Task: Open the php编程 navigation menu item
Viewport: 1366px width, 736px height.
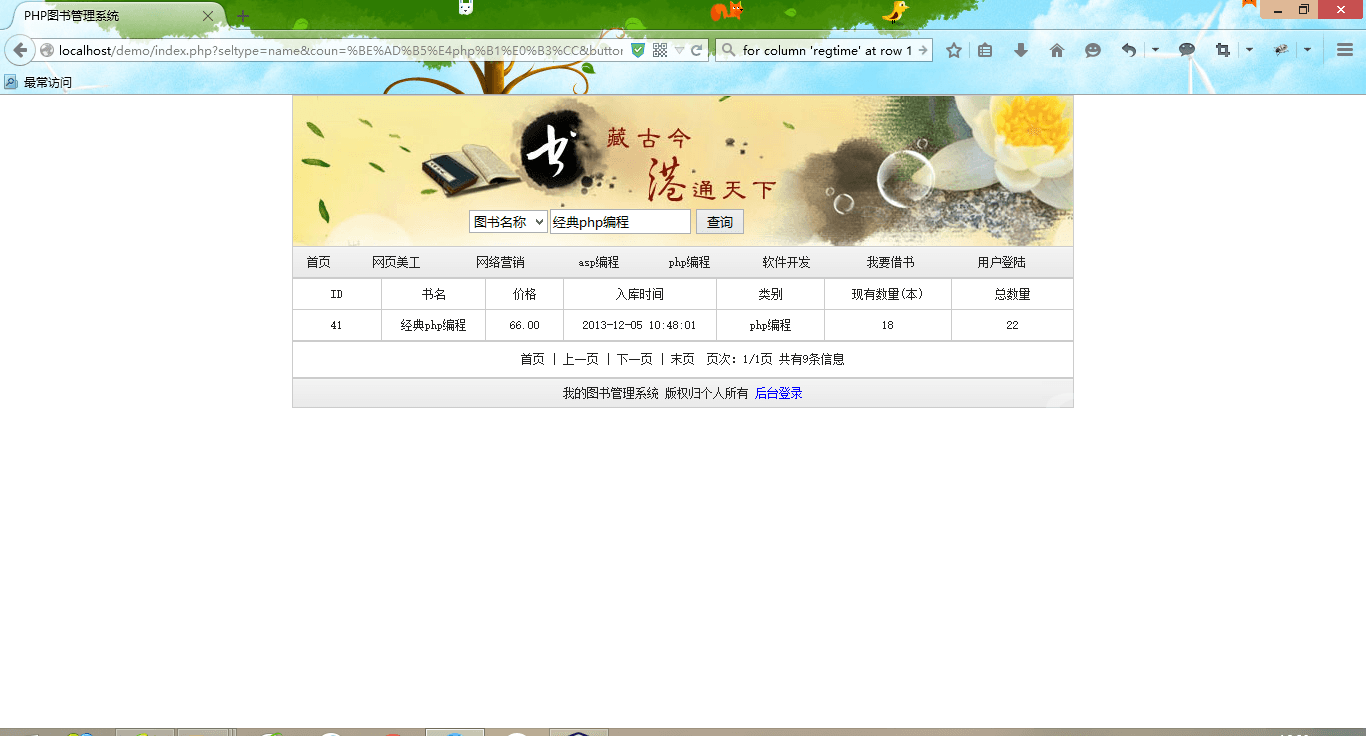Action: tap(689, 262)
